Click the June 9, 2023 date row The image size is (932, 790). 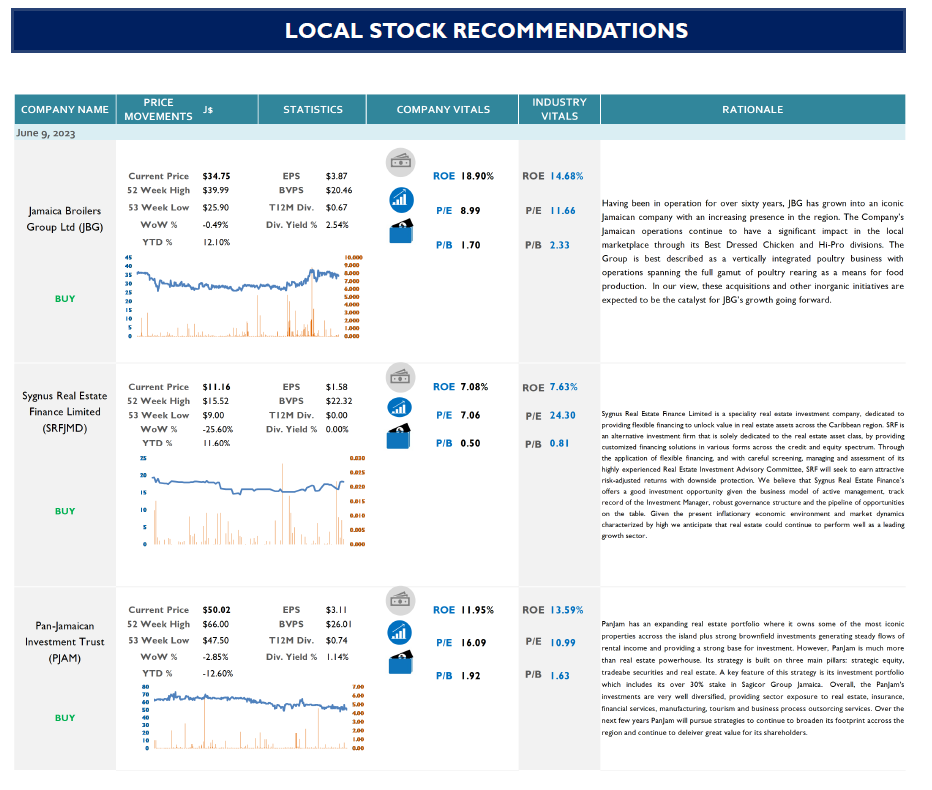pos(459,133)
